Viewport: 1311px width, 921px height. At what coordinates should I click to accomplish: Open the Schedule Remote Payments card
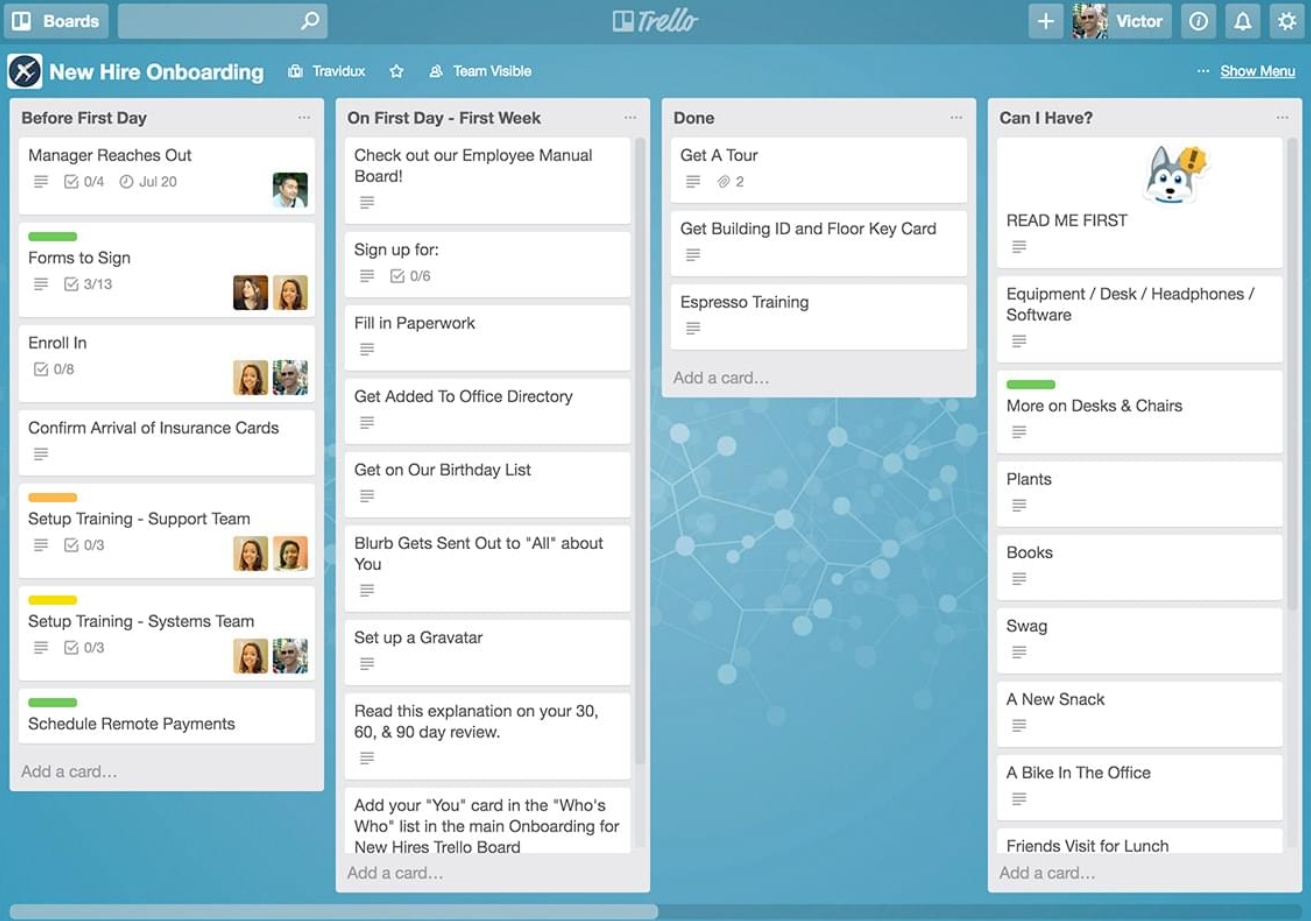coord(167,716)
